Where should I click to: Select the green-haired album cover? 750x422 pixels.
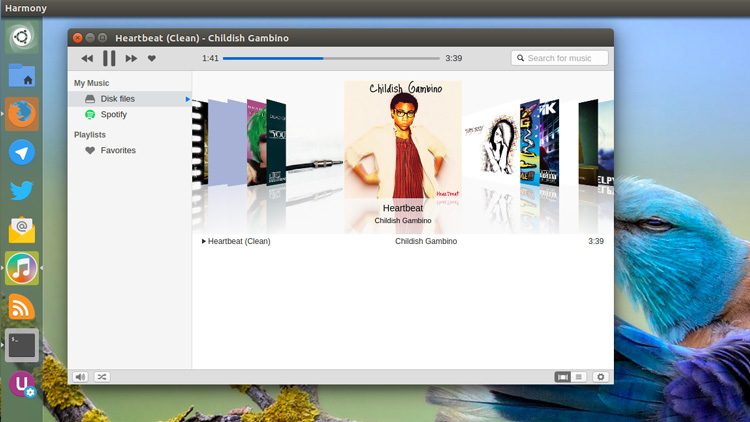[256, 142]
